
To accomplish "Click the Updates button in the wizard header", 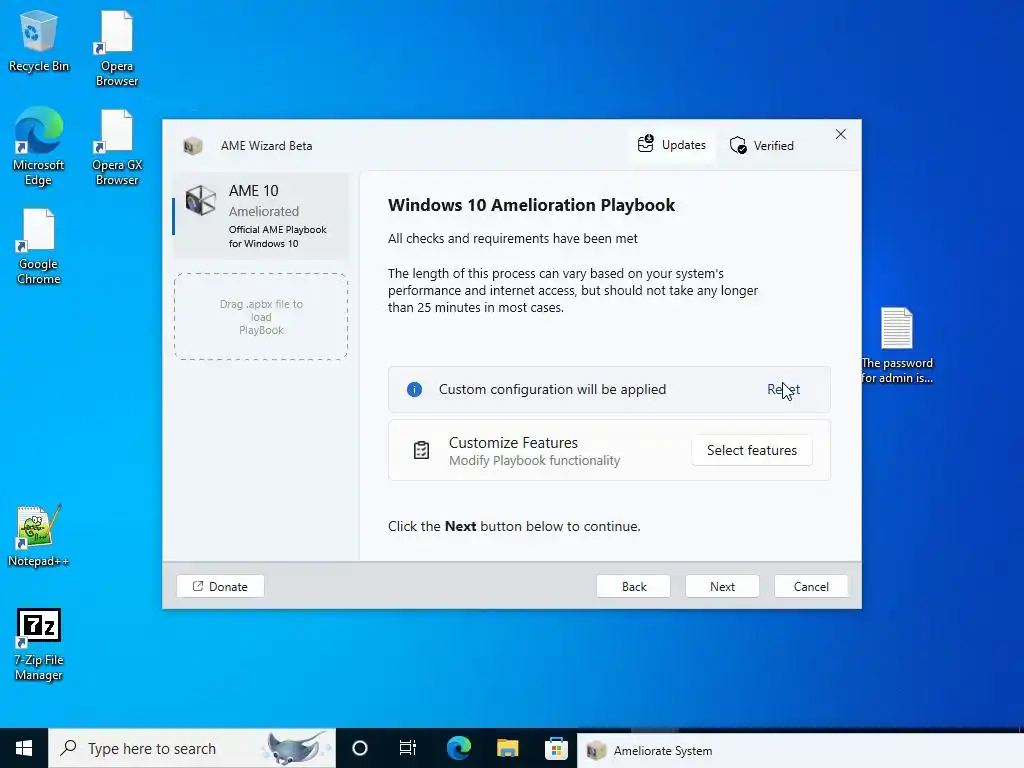I will click(x=671, y=145).
